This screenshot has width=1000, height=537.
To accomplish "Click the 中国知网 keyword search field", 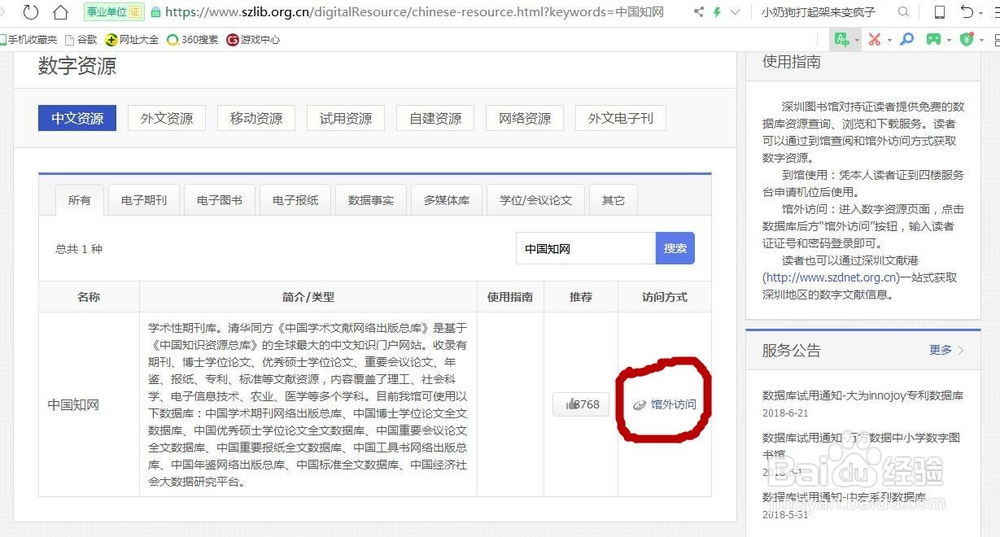I will (585, 249).
